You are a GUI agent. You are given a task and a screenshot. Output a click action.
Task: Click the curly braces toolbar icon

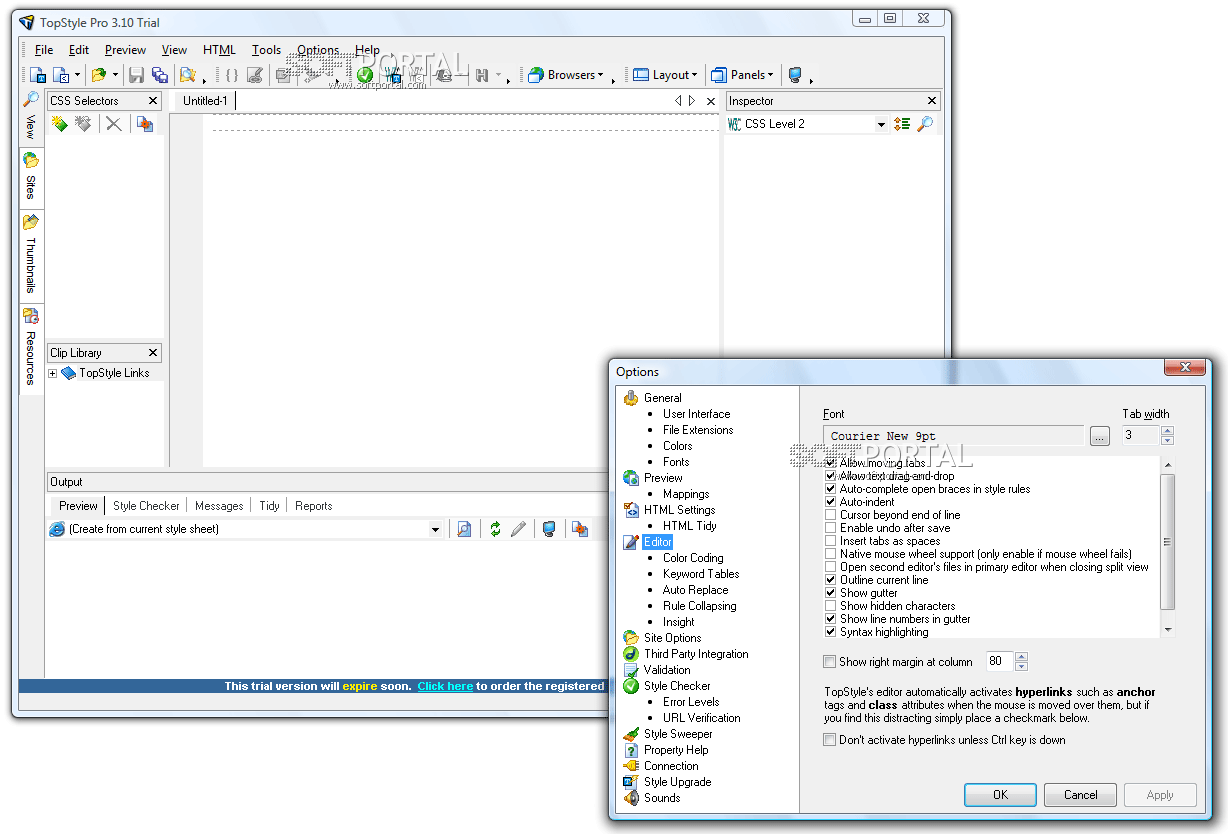click(231, 75)
